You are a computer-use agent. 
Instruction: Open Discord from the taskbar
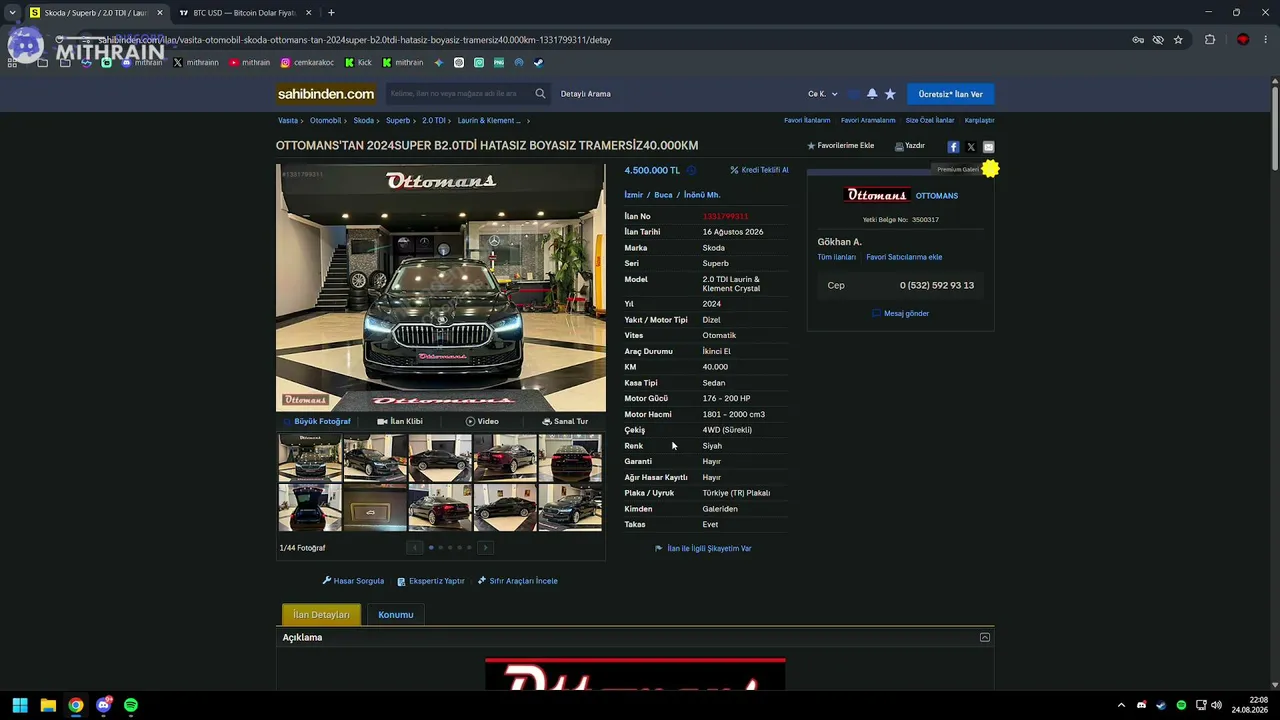[x=103, y=705]
